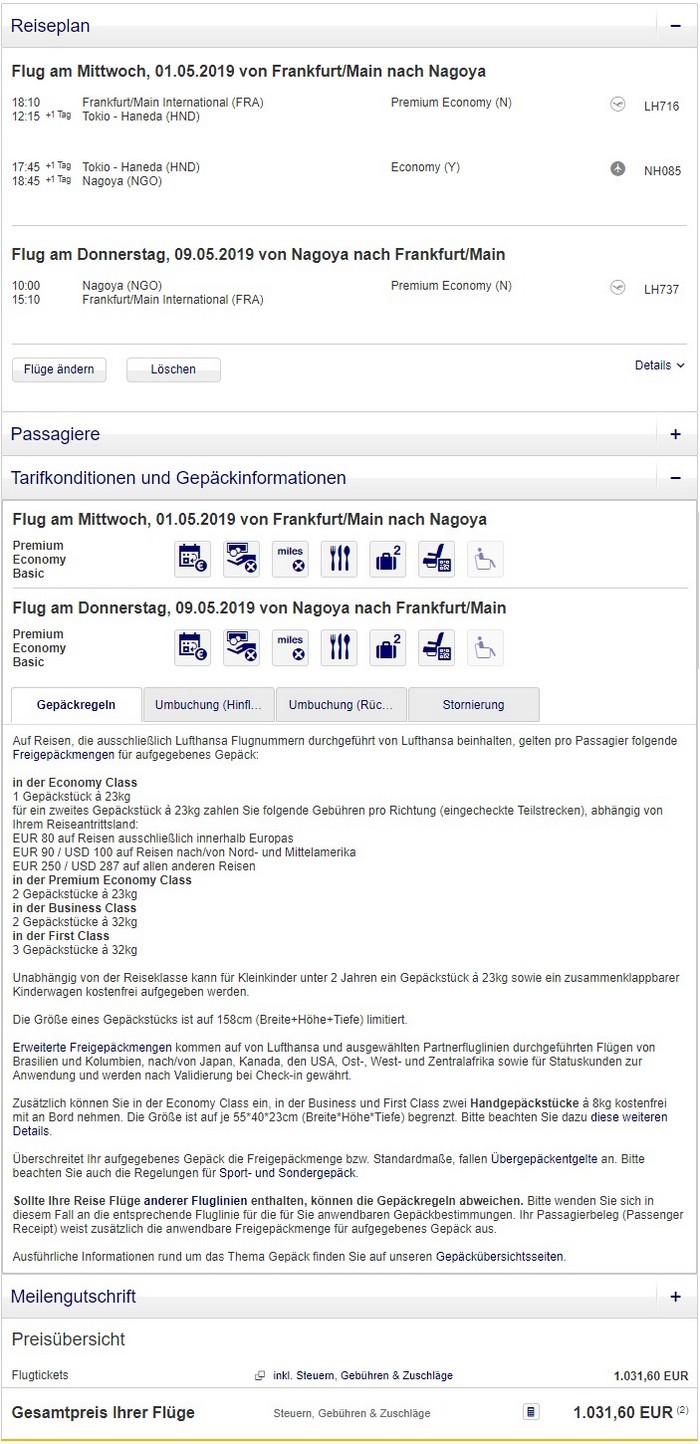The height and width of the screenshot is (1444, 700).
Task: Click the Löschen button
Action: pyautogui.click(x=173, y=370)
